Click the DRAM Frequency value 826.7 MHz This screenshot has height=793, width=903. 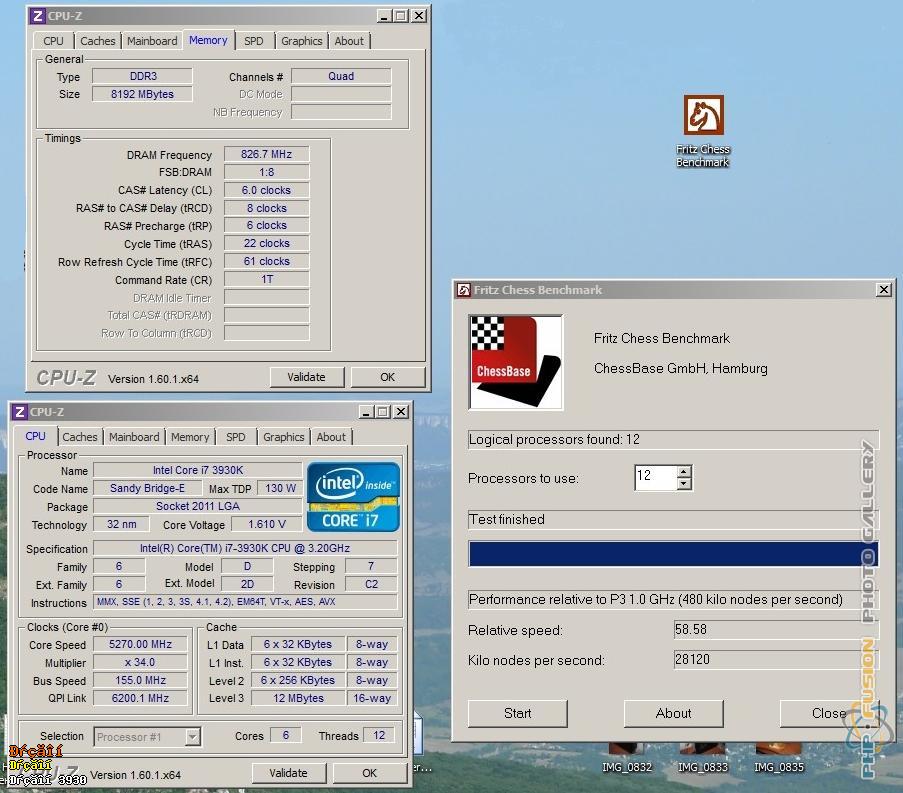[267, 154]
